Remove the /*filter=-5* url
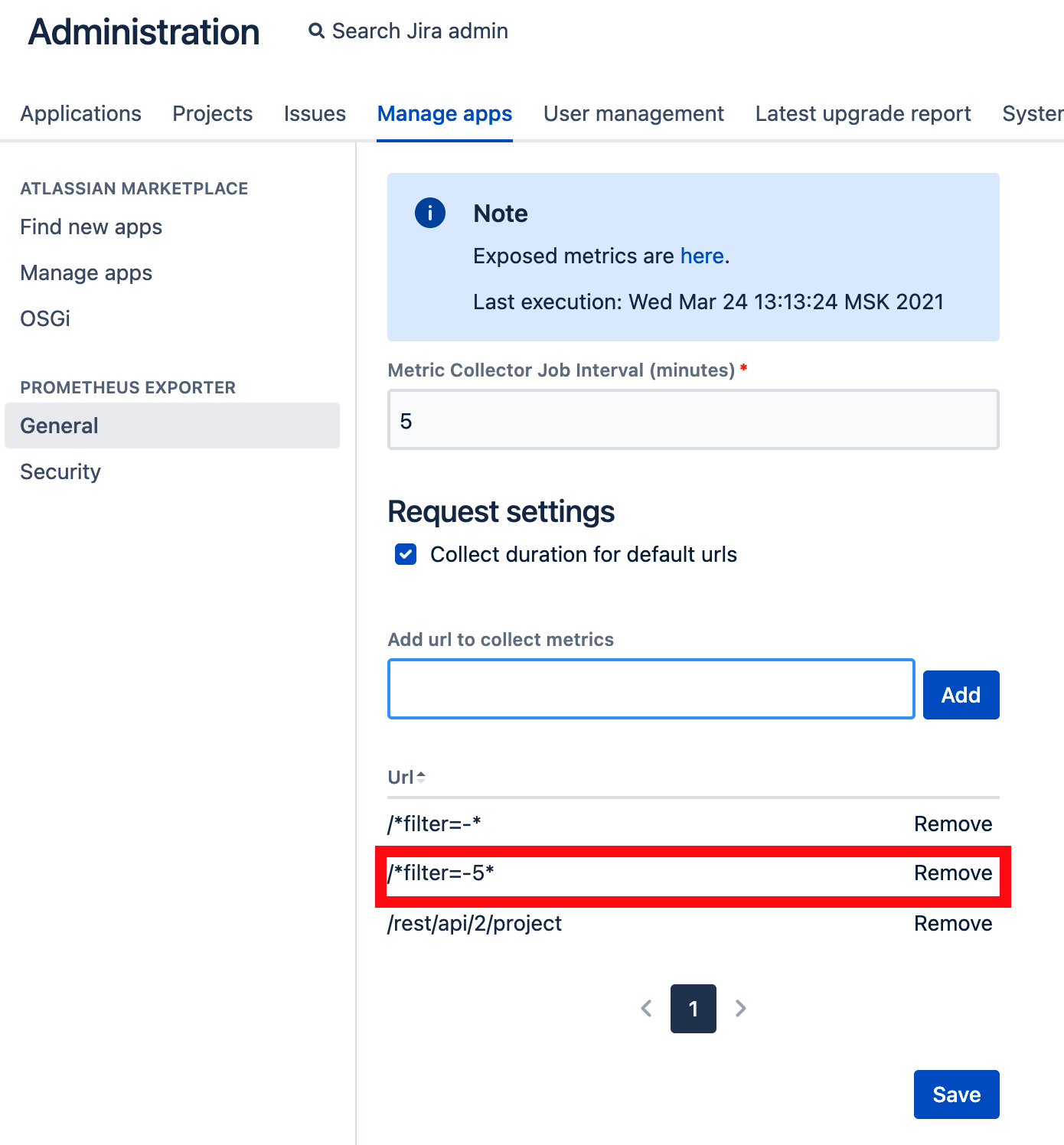Viewport: 1064px width, 1145px height. click(953, 873)
